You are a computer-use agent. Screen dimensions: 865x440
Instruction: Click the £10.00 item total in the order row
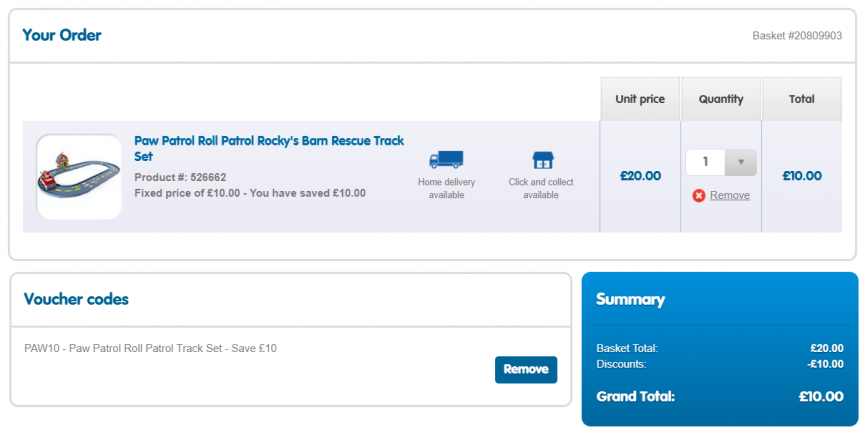802,176
